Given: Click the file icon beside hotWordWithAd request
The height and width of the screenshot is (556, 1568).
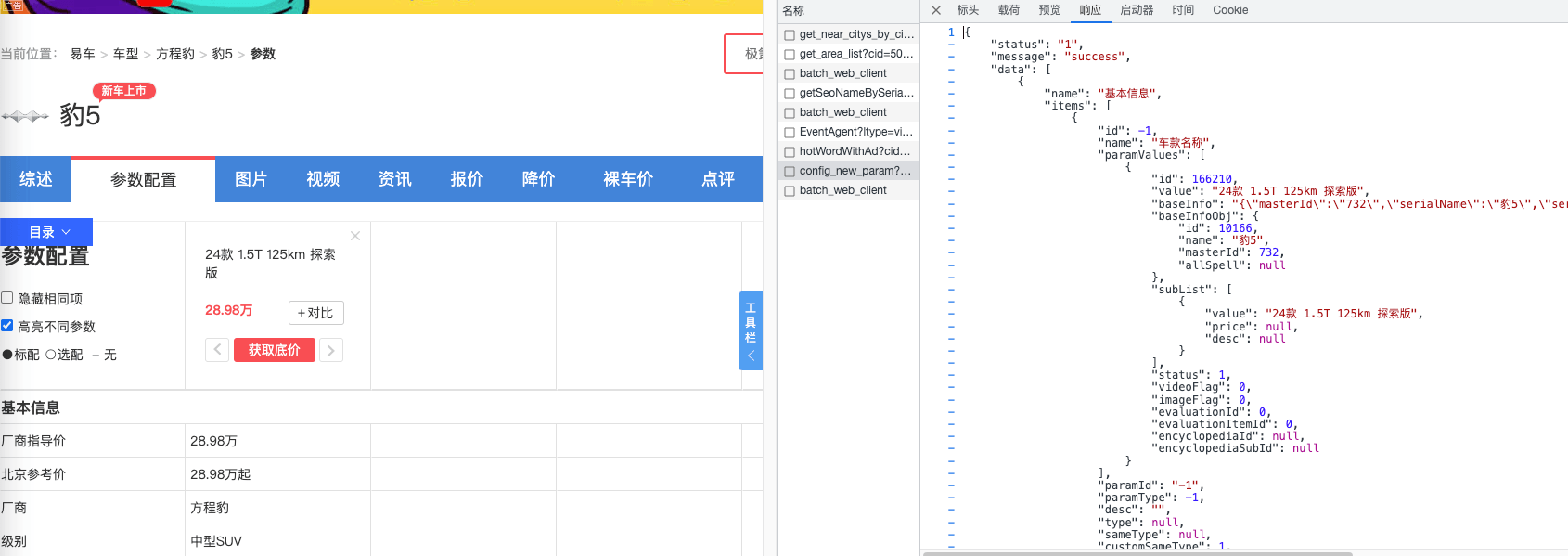Looking at the screenshot, I should (790, 151).
